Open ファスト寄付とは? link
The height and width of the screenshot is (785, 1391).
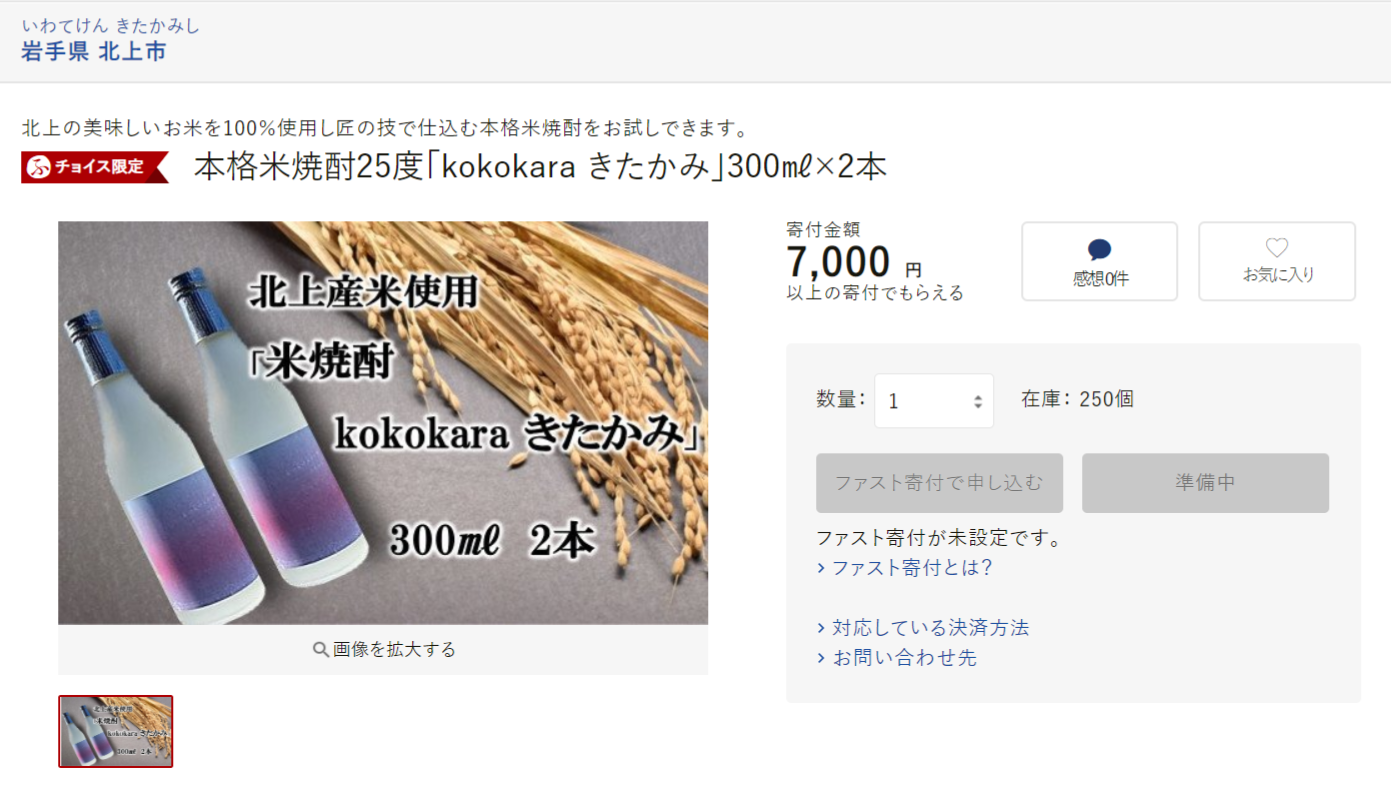point(912,568)
